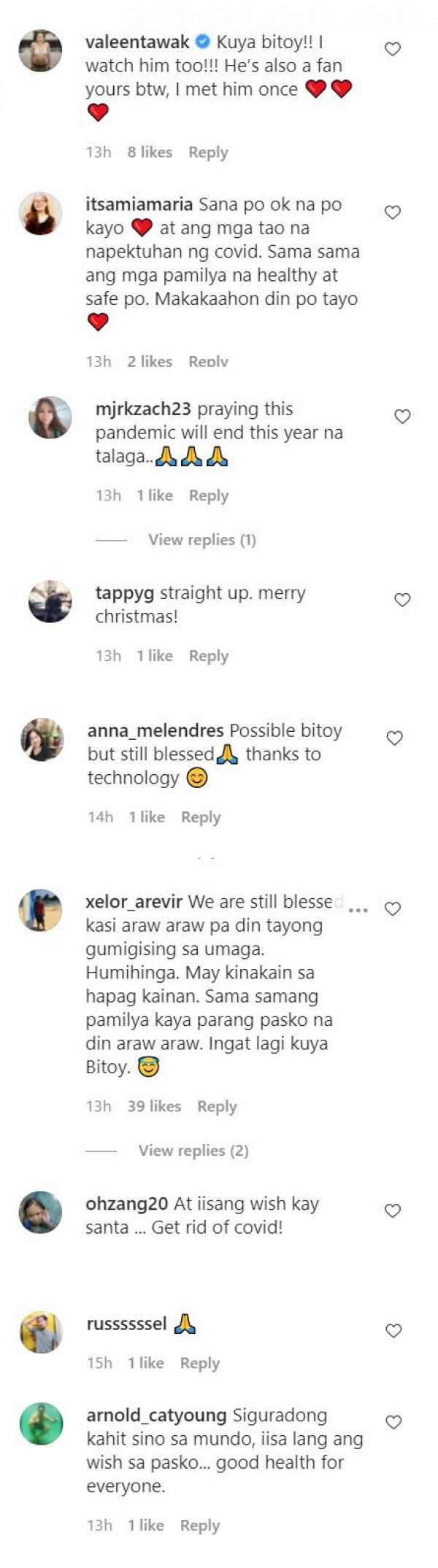View the 8 likes on valeentawak's comment

[150, 152]
